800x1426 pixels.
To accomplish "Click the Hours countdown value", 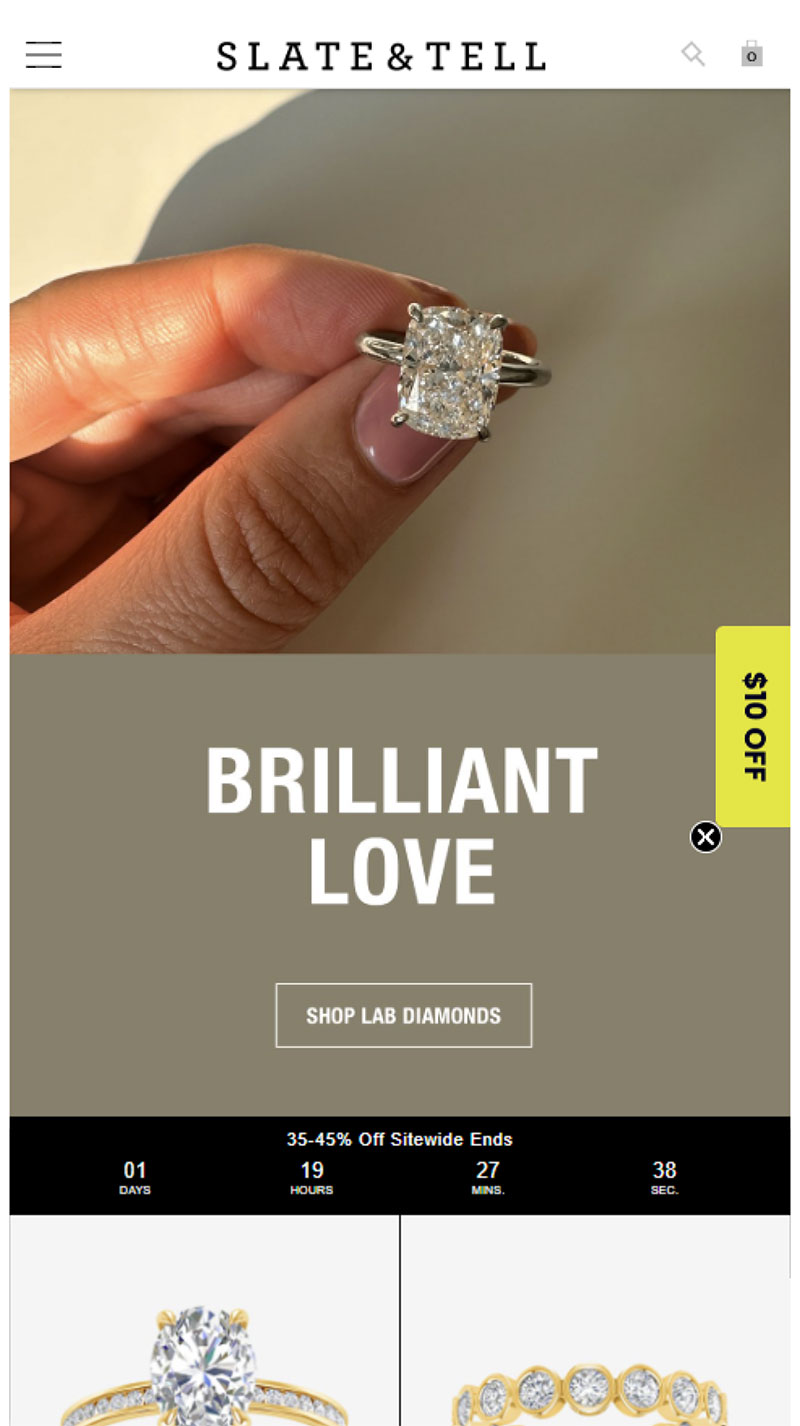I will tap(312, 1169).
